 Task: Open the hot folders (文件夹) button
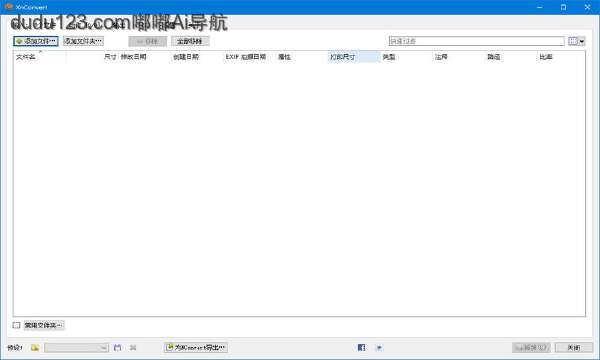pyautogui.click(x=44, y=325)
